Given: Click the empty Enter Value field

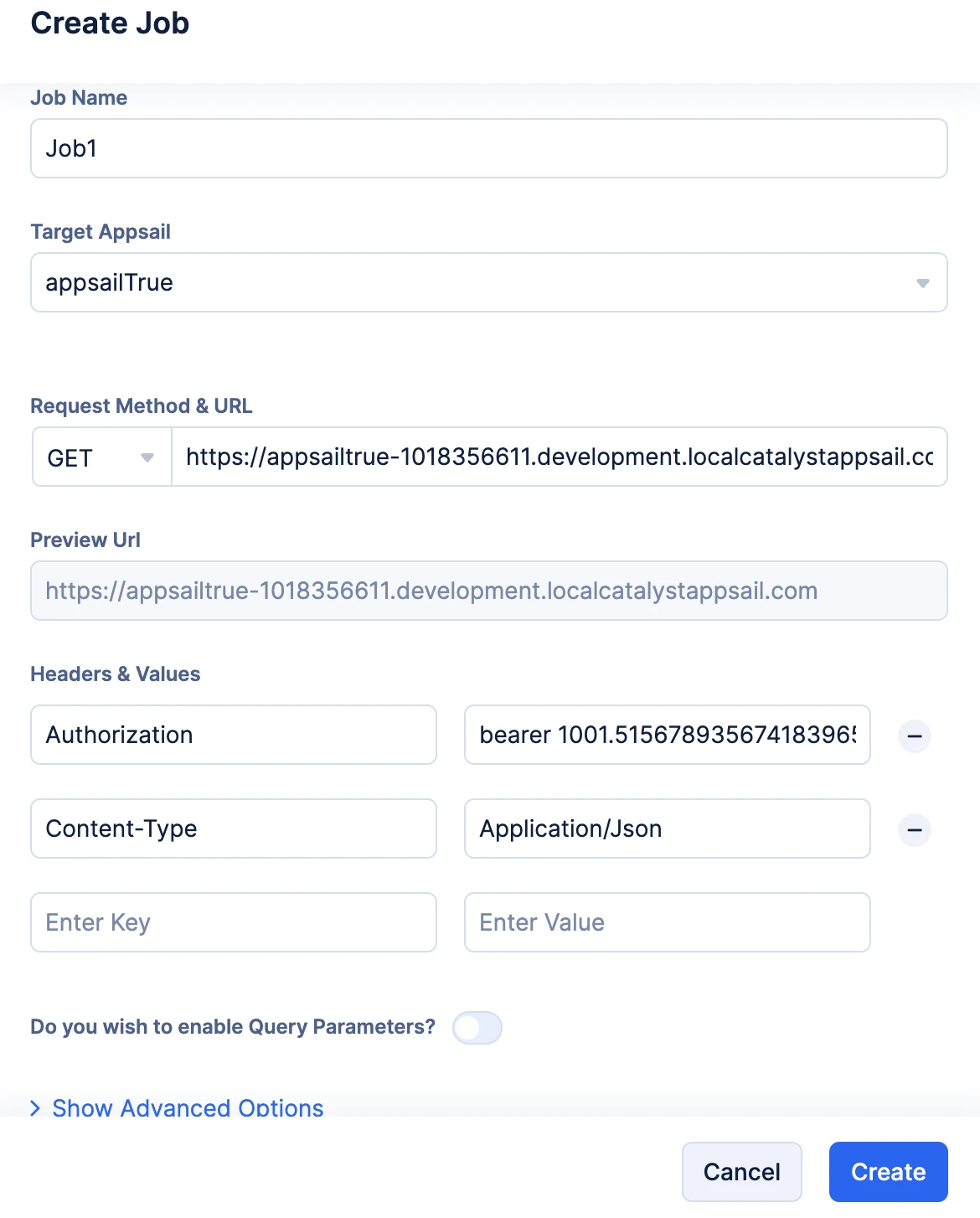Looking at the screenshot, I should pyautogui.click(x=667, y=923).
